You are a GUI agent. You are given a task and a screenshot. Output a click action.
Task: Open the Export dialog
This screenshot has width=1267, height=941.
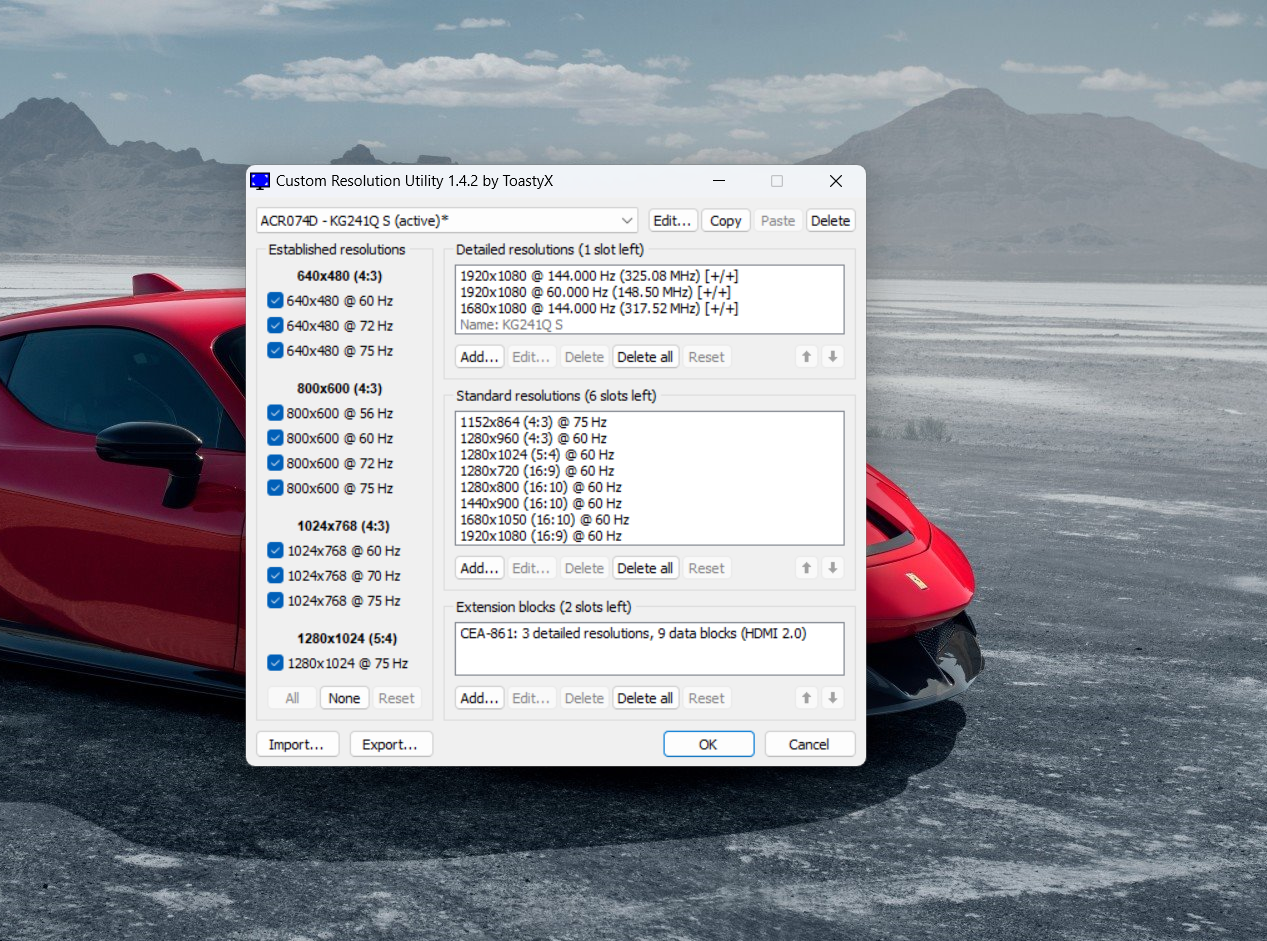(391, 744)
